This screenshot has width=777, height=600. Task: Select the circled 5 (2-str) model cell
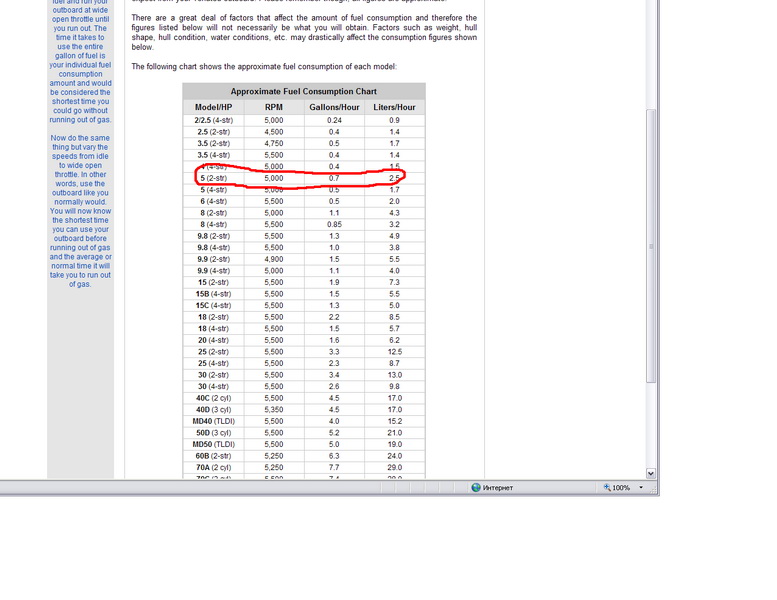[213, 178]
